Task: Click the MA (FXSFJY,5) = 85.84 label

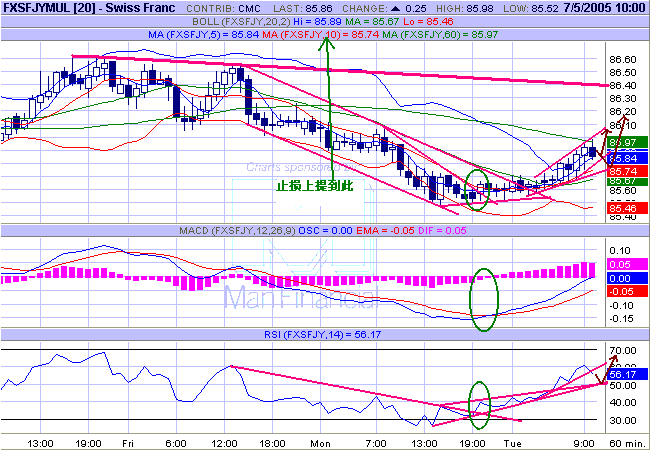Action: click(x=204, y=35)
